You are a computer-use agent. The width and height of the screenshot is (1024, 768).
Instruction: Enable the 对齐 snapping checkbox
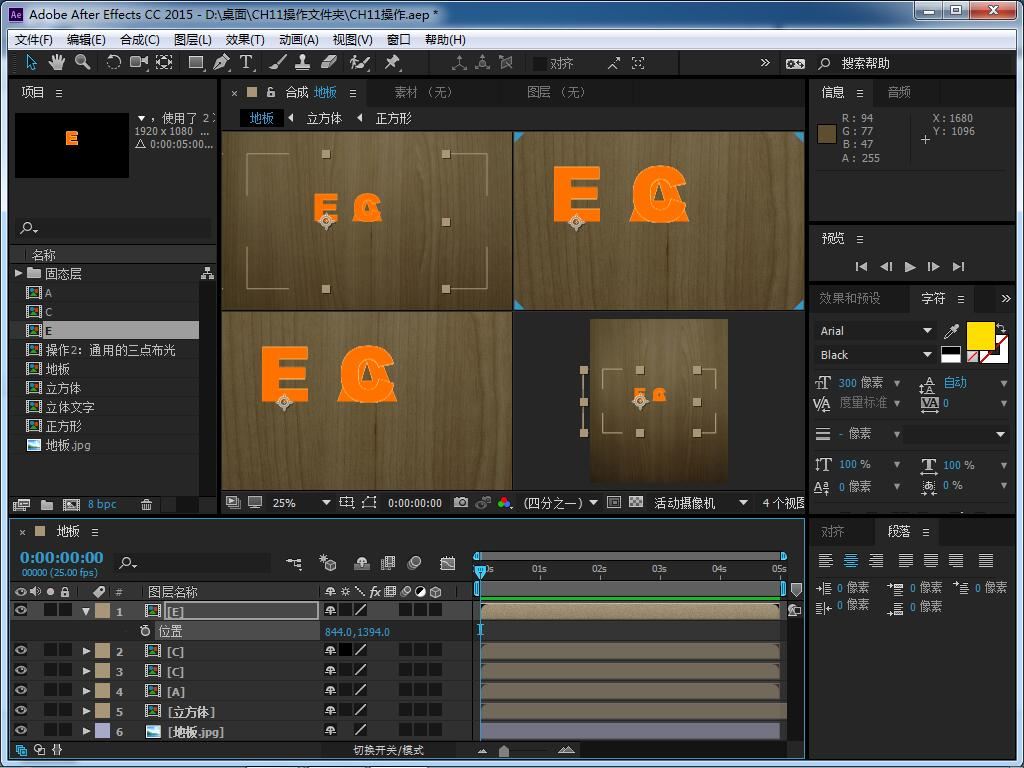540,63
